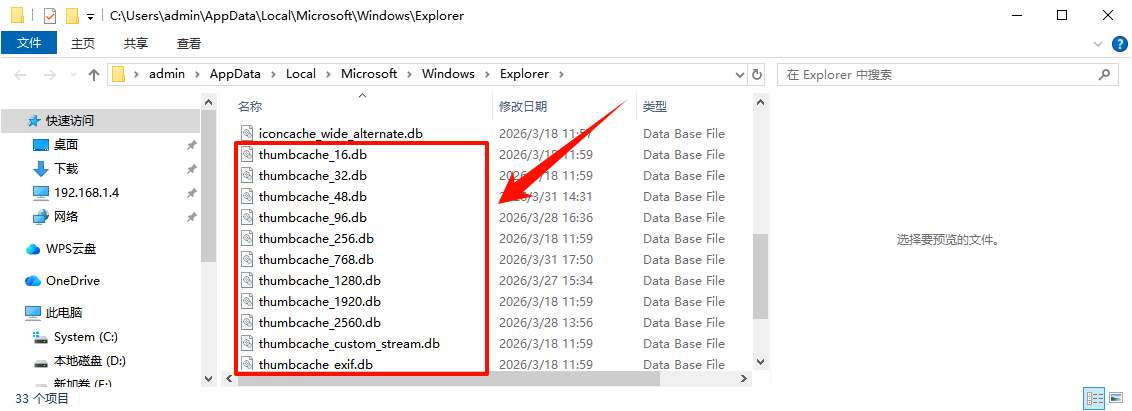
Task: Switch to the 共享 ribbon tab
Action: point(136,43)
